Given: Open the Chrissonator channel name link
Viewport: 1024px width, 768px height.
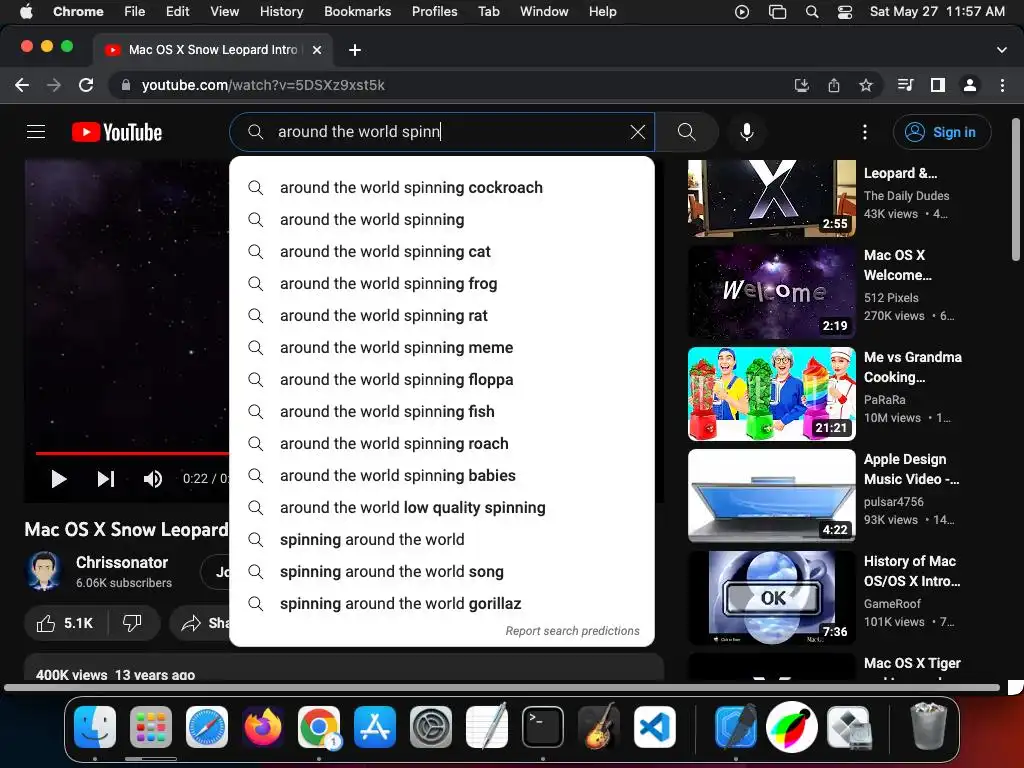Looking at the screenshot, I should (x=121, y=562).
